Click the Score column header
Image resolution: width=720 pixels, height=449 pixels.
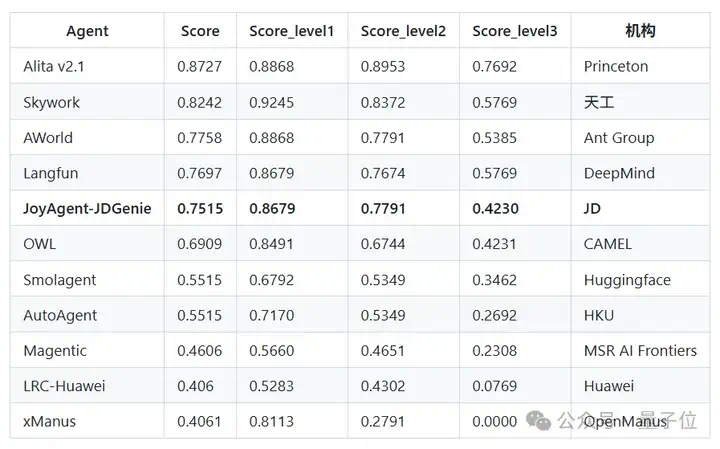200,31
